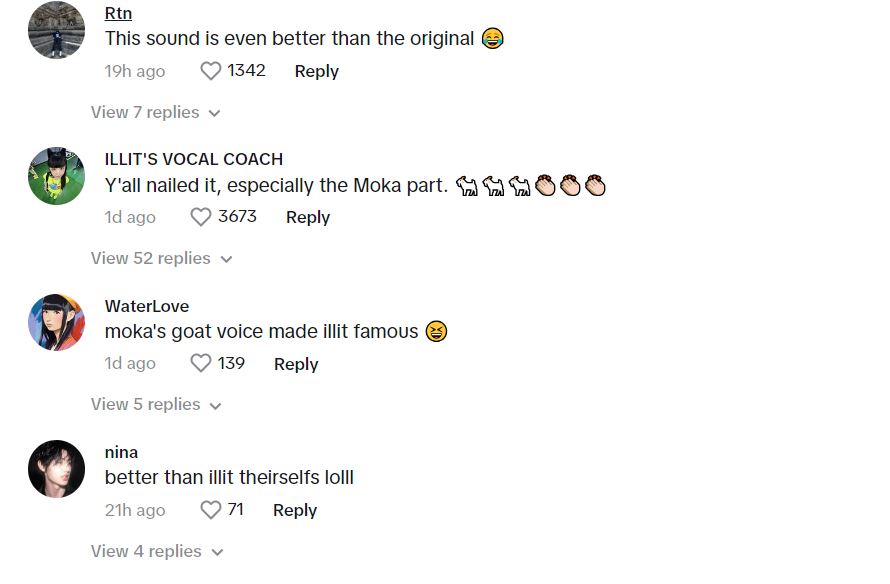Reply to nina's comment
This screenshot has width=890, height=584.
[294, 510]
